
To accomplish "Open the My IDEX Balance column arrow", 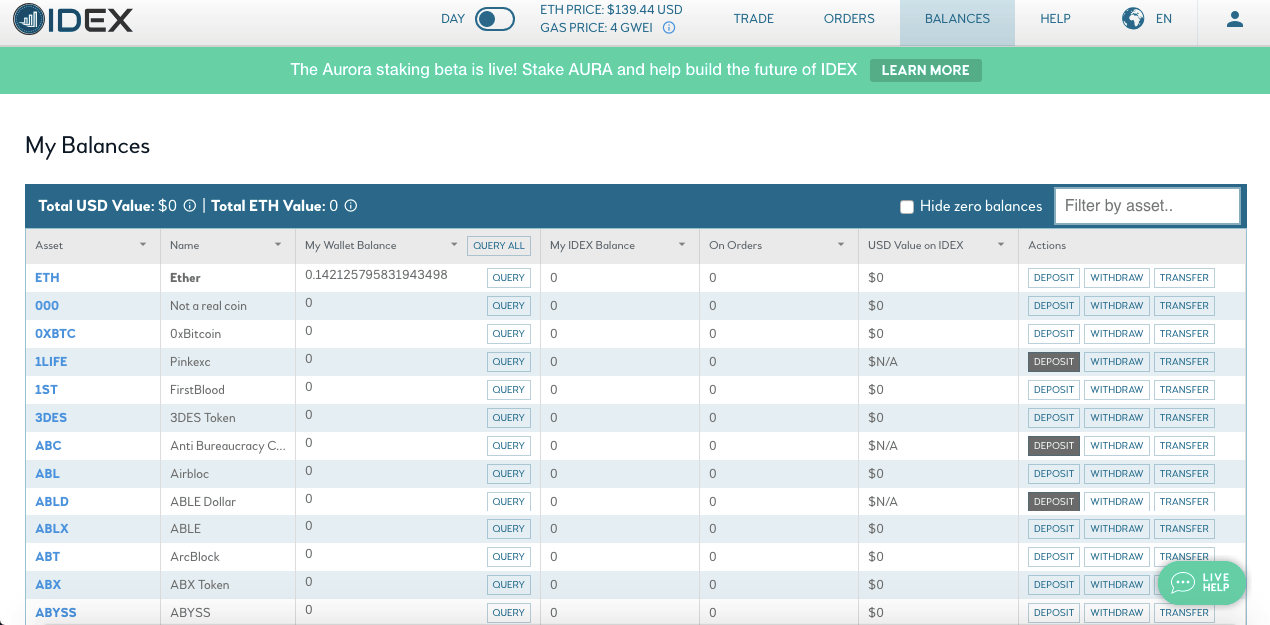I will (682, 245).
